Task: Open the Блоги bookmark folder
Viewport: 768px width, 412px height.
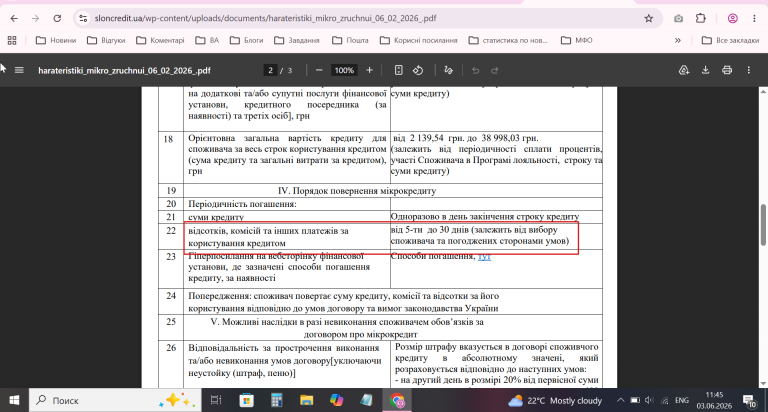Action: pyautogui.click(x=247, y=40)
